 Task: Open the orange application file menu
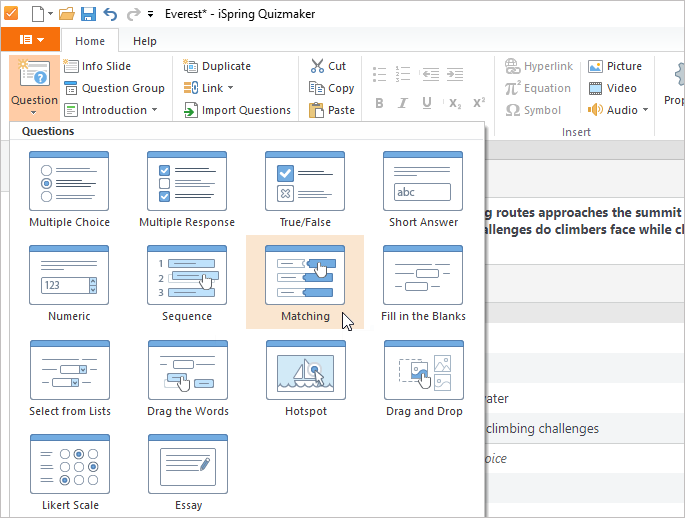(x=30, y=41)
